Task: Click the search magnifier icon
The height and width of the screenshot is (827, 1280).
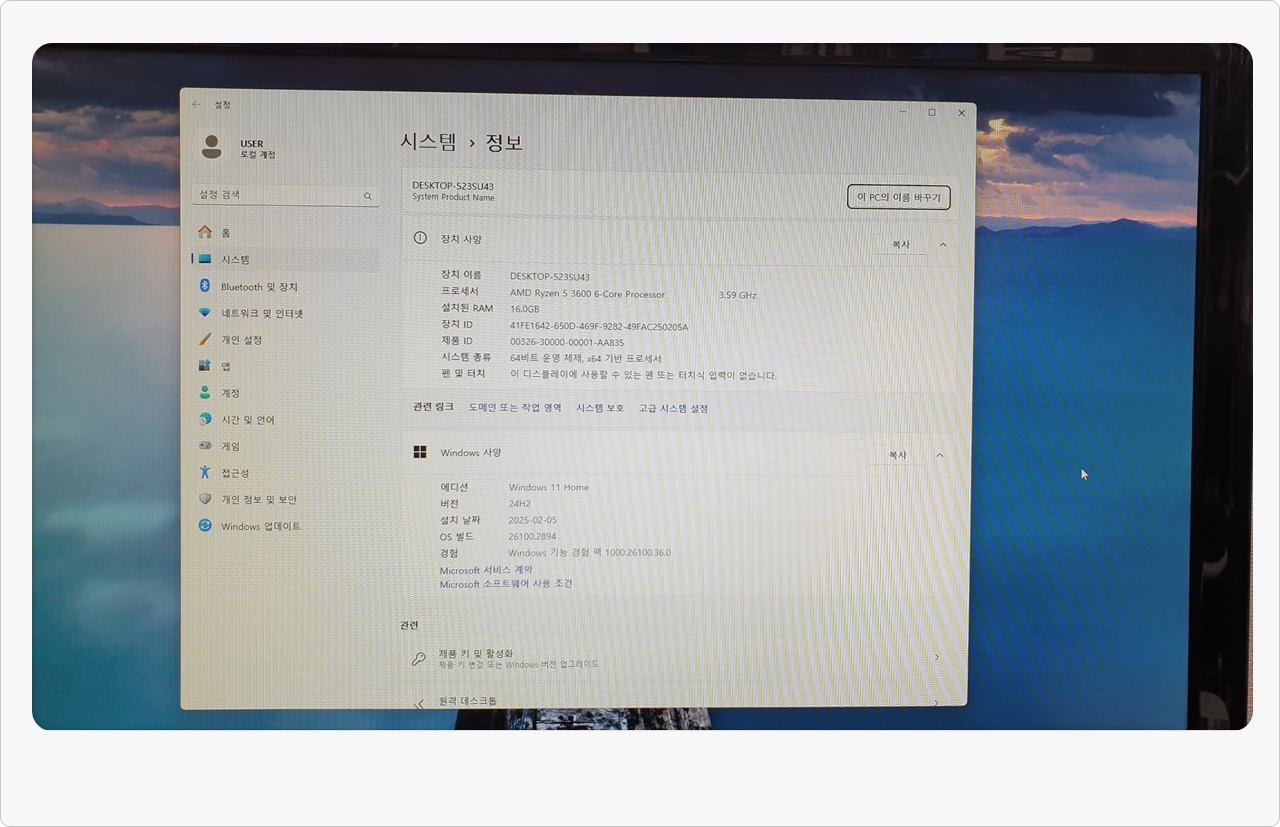Action: [x=367, y=197]
